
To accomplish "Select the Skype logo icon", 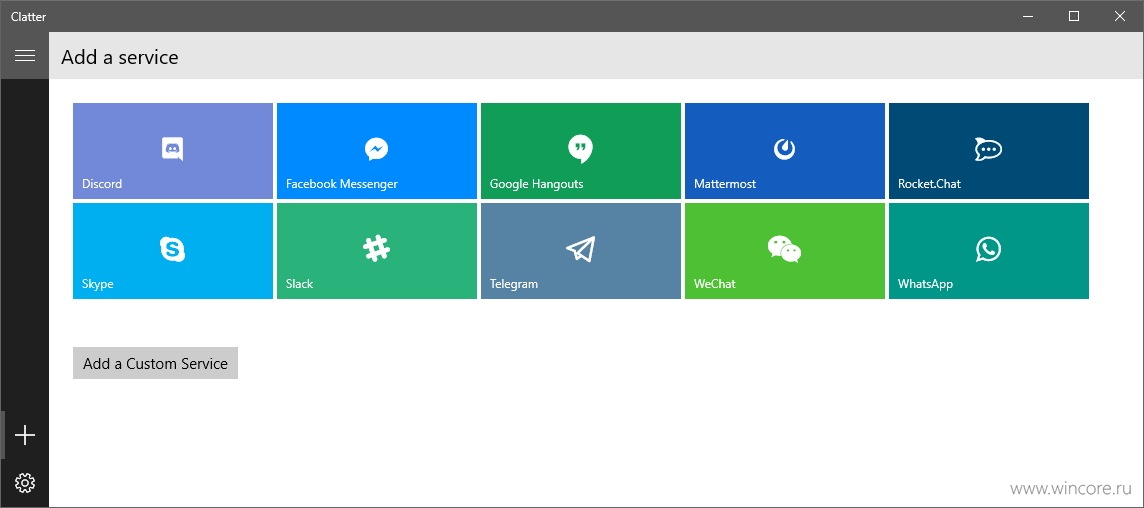I will (x=172, y=250).
